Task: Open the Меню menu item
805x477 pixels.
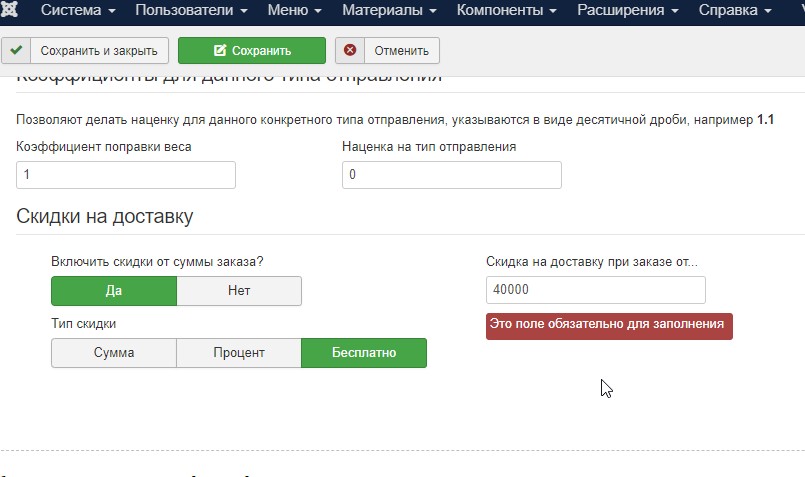Action: 294,11
